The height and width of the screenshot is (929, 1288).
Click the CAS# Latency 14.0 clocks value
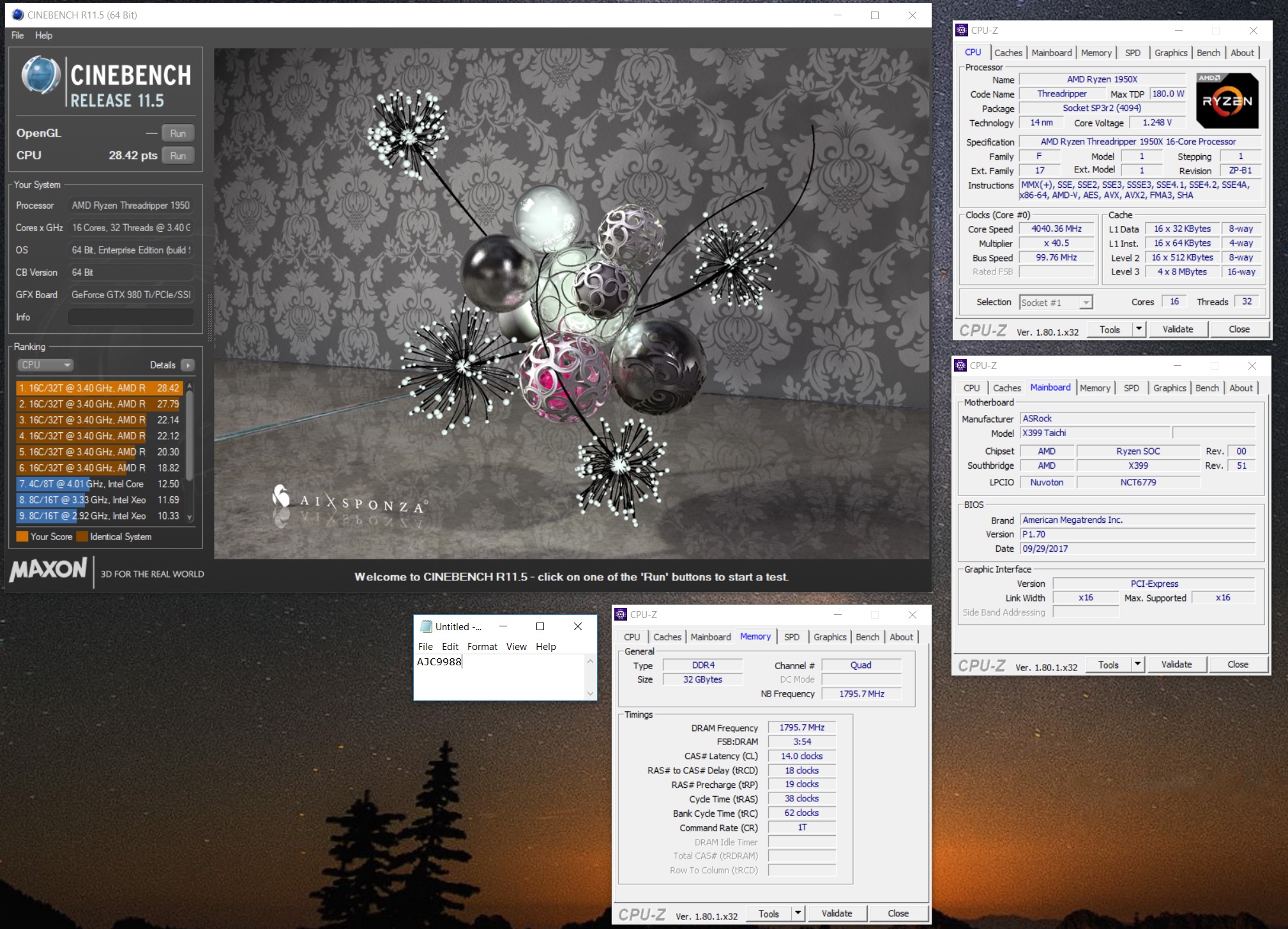click(802, 757)
